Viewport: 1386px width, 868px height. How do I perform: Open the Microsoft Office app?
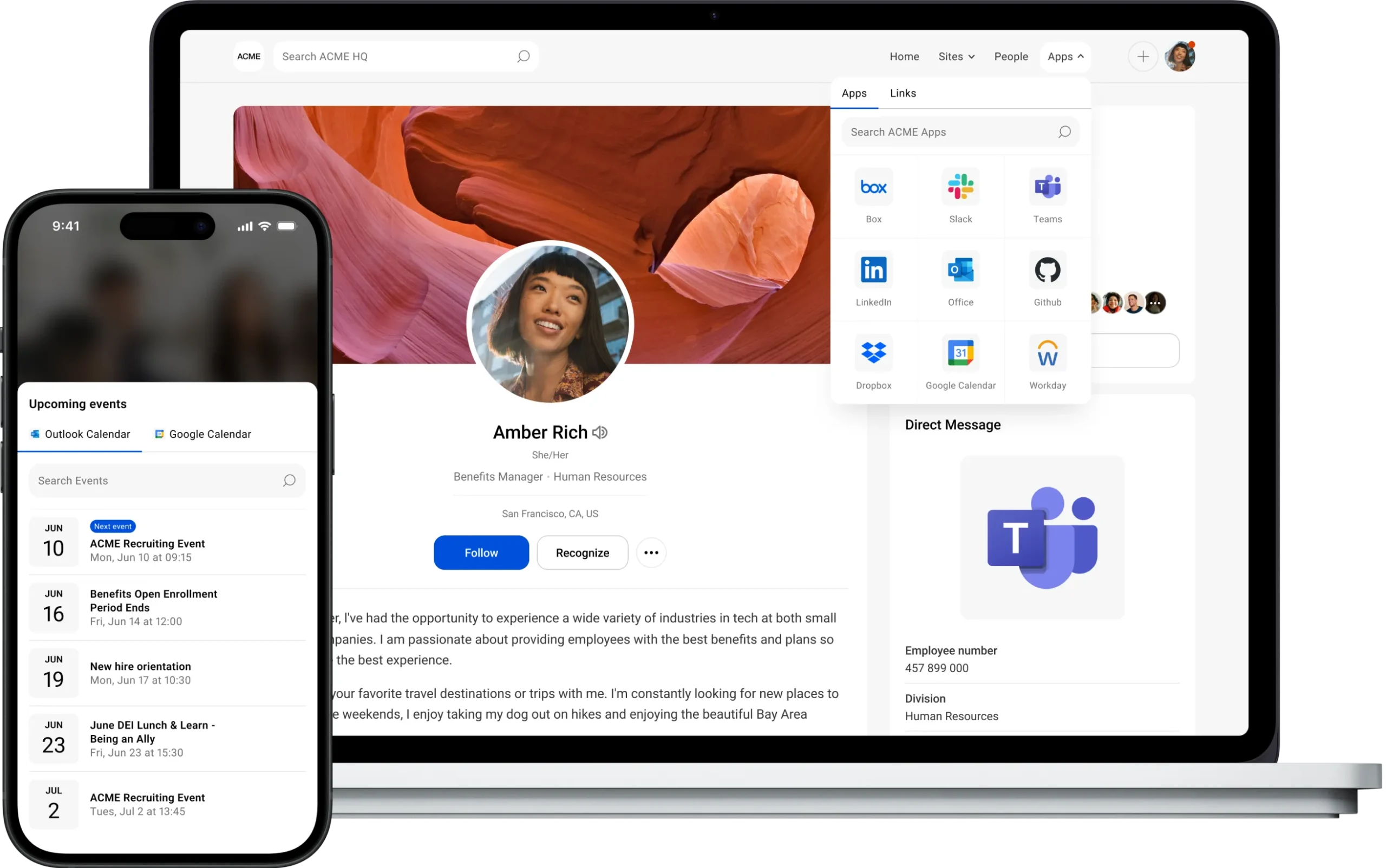pos(960,280)
